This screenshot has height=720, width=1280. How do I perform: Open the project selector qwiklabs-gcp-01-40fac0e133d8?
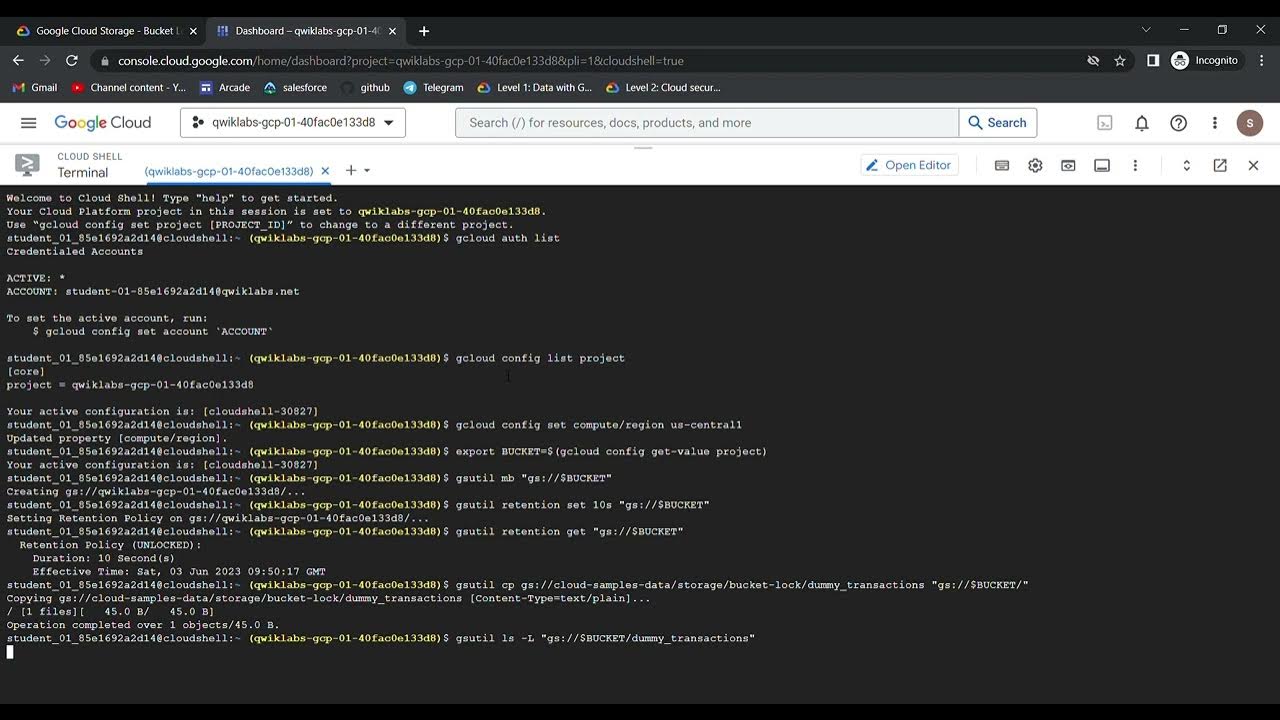pos(293,123)
